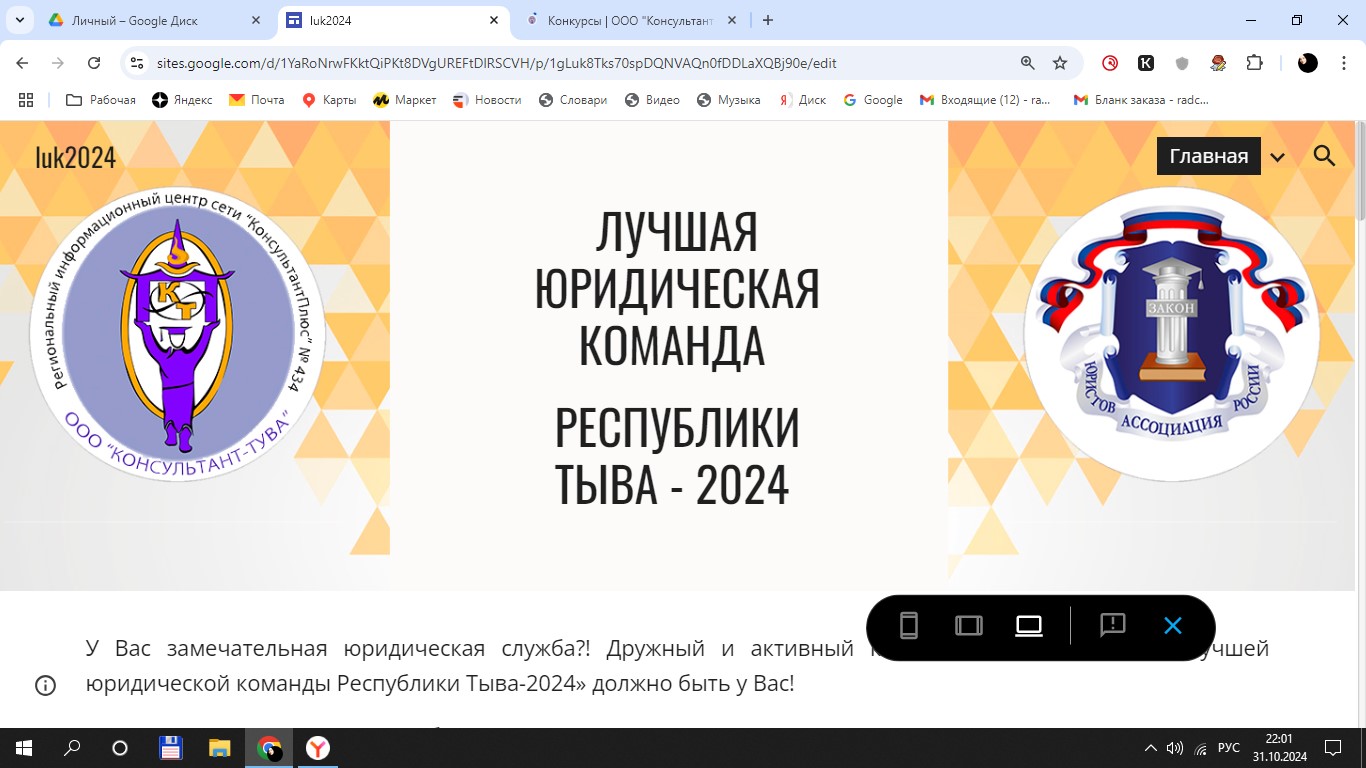The height and width of the screenshot is (768, 1366).
Task: Switch to Конкурсы Консультант tab
Action: coord(630,20)
